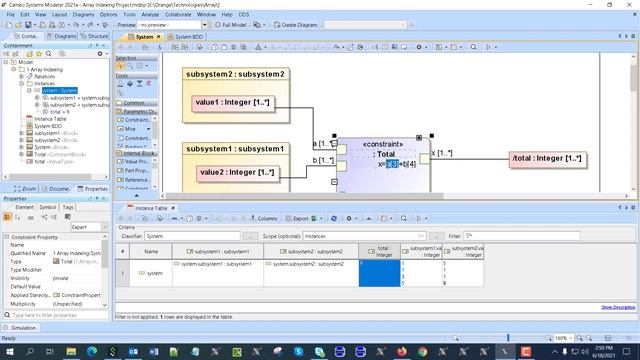
Task: Select the Constraint palette tool
Action: (x=133, y=120)
